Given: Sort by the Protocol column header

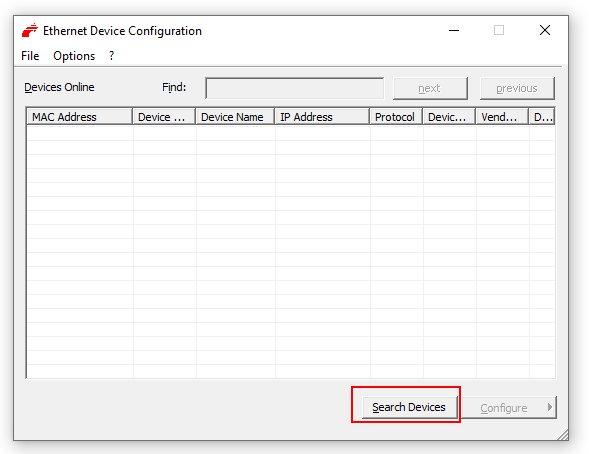Looking at the screenshot, I should (396, 117).
